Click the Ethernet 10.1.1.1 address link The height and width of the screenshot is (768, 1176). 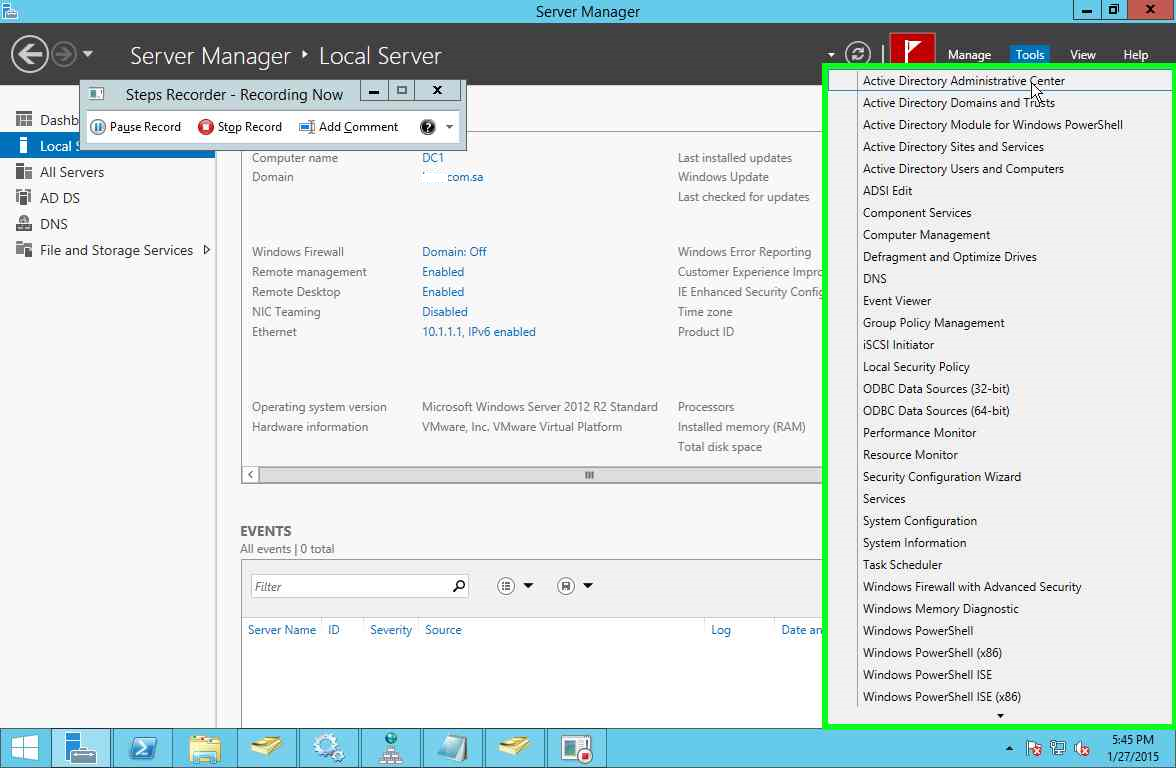click(x=478, y=332)
